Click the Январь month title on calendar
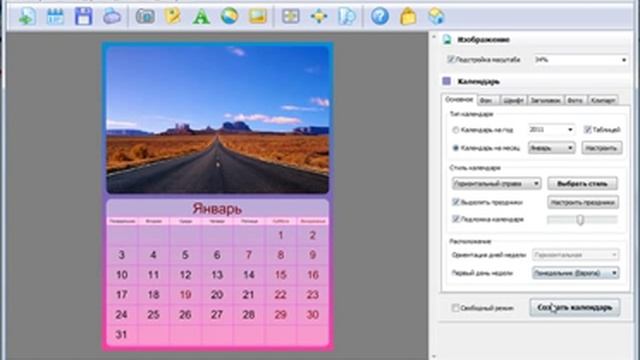This screenshot has height=360, width=640. click(x=217, y=209)
